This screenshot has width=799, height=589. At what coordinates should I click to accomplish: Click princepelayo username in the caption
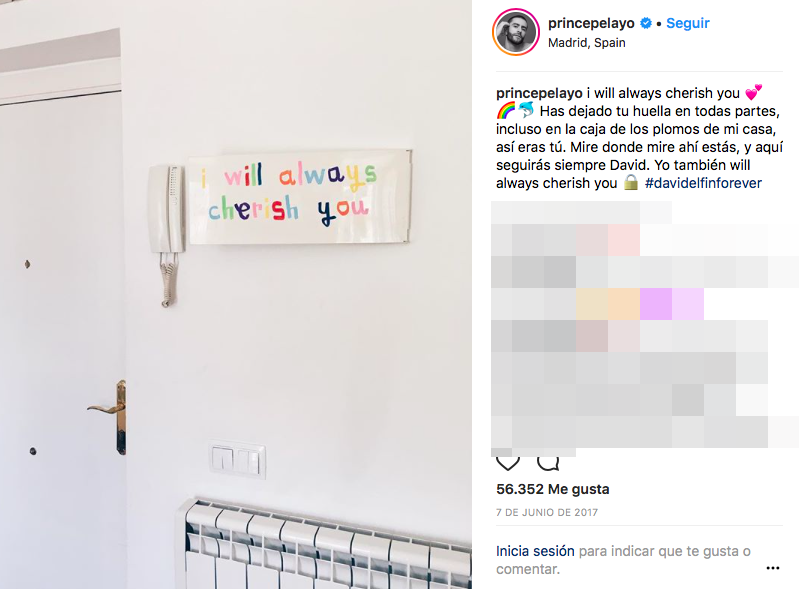pos(539,93)
